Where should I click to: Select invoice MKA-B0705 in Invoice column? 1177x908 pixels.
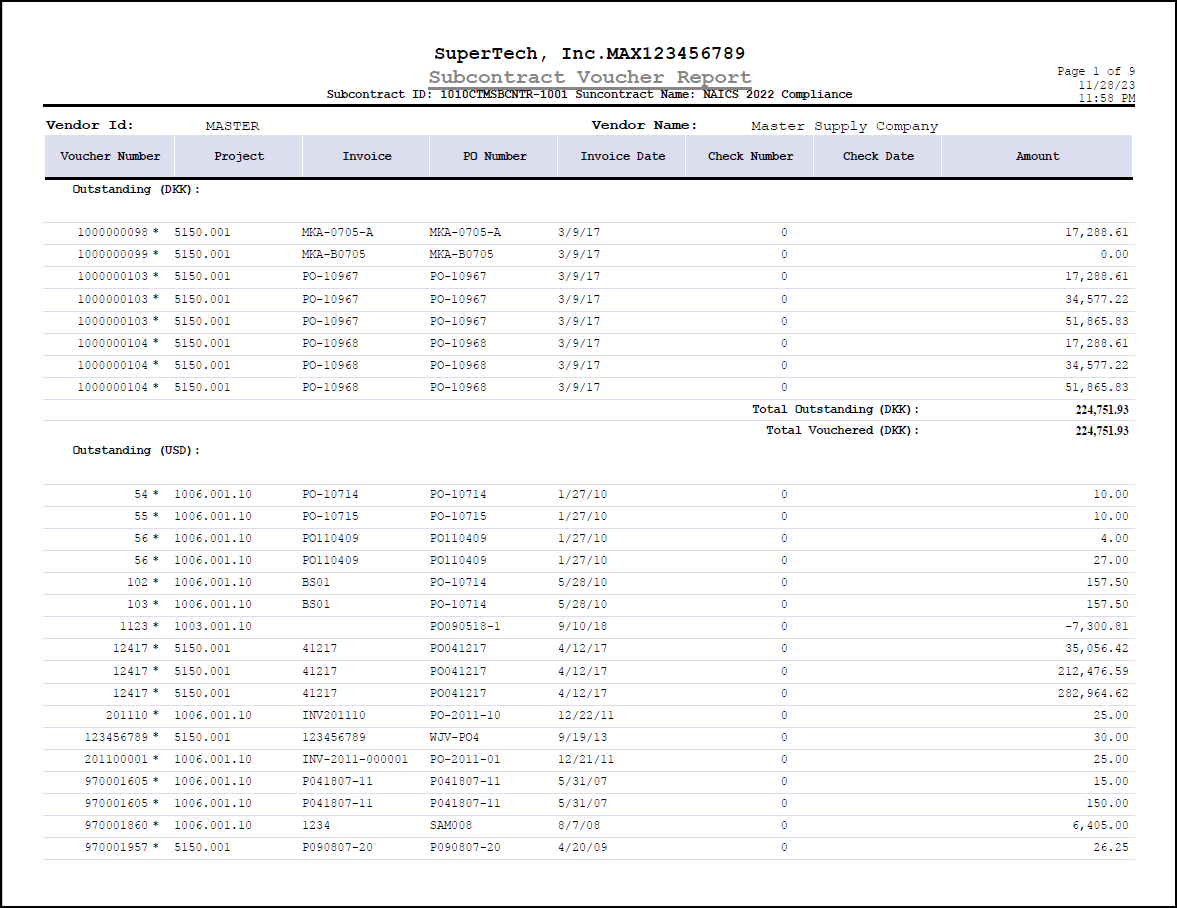point(337,254)
